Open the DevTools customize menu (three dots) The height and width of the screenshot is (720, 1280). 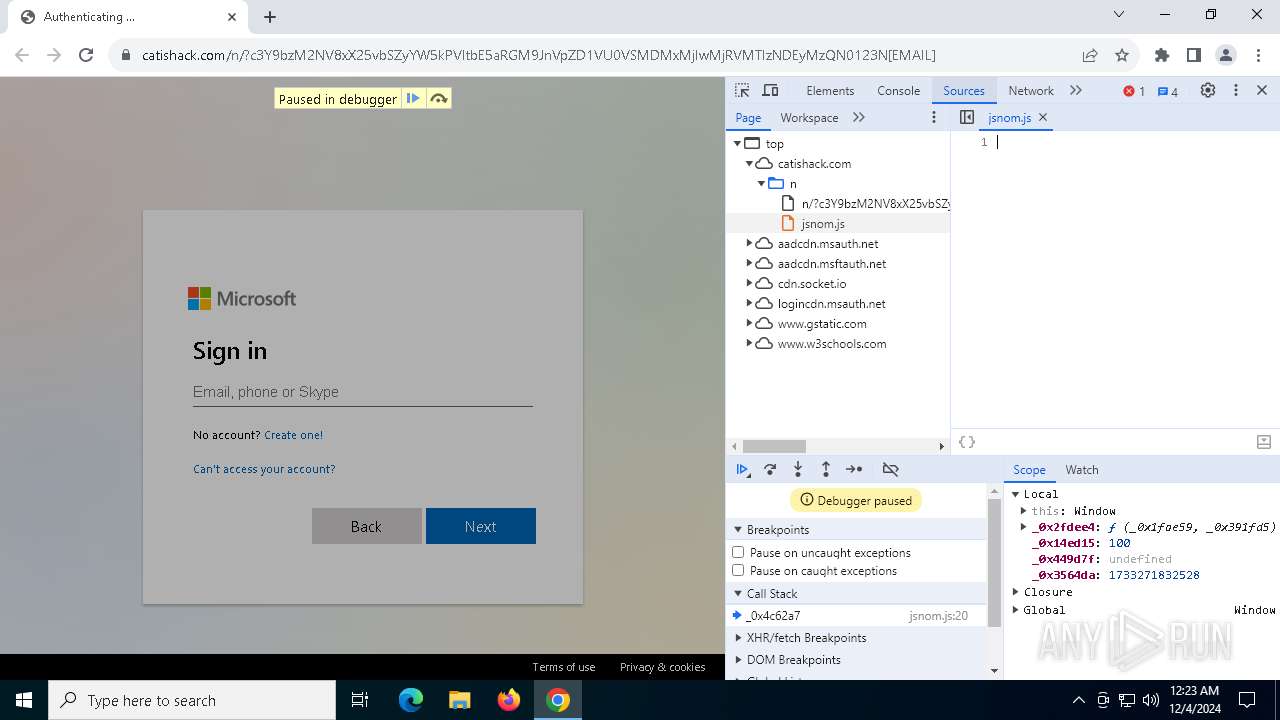(1236, 90)
